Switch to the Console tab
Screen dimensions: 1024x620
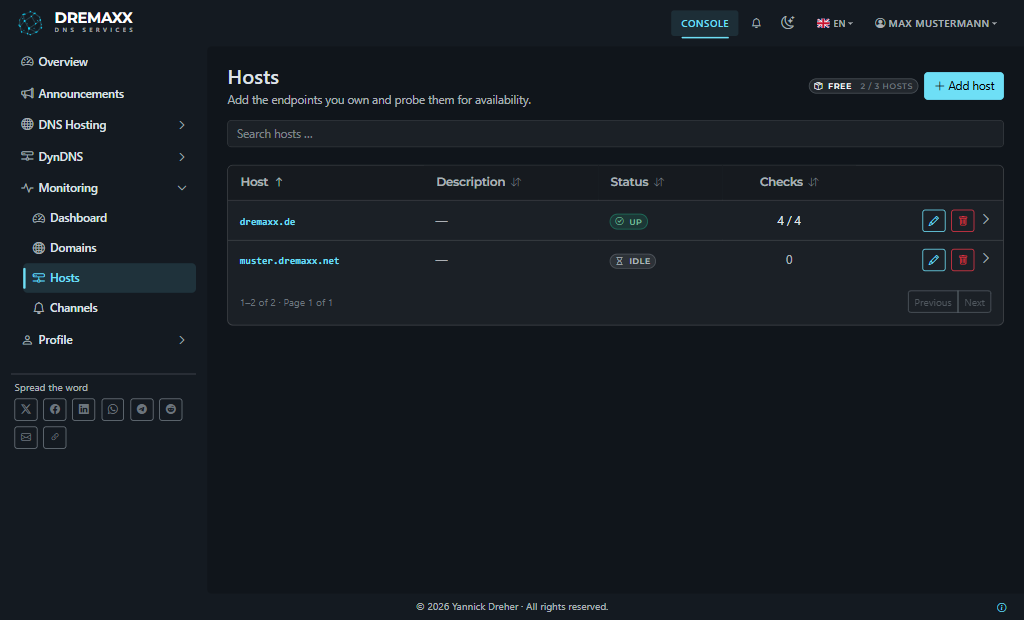click(705, 24)
